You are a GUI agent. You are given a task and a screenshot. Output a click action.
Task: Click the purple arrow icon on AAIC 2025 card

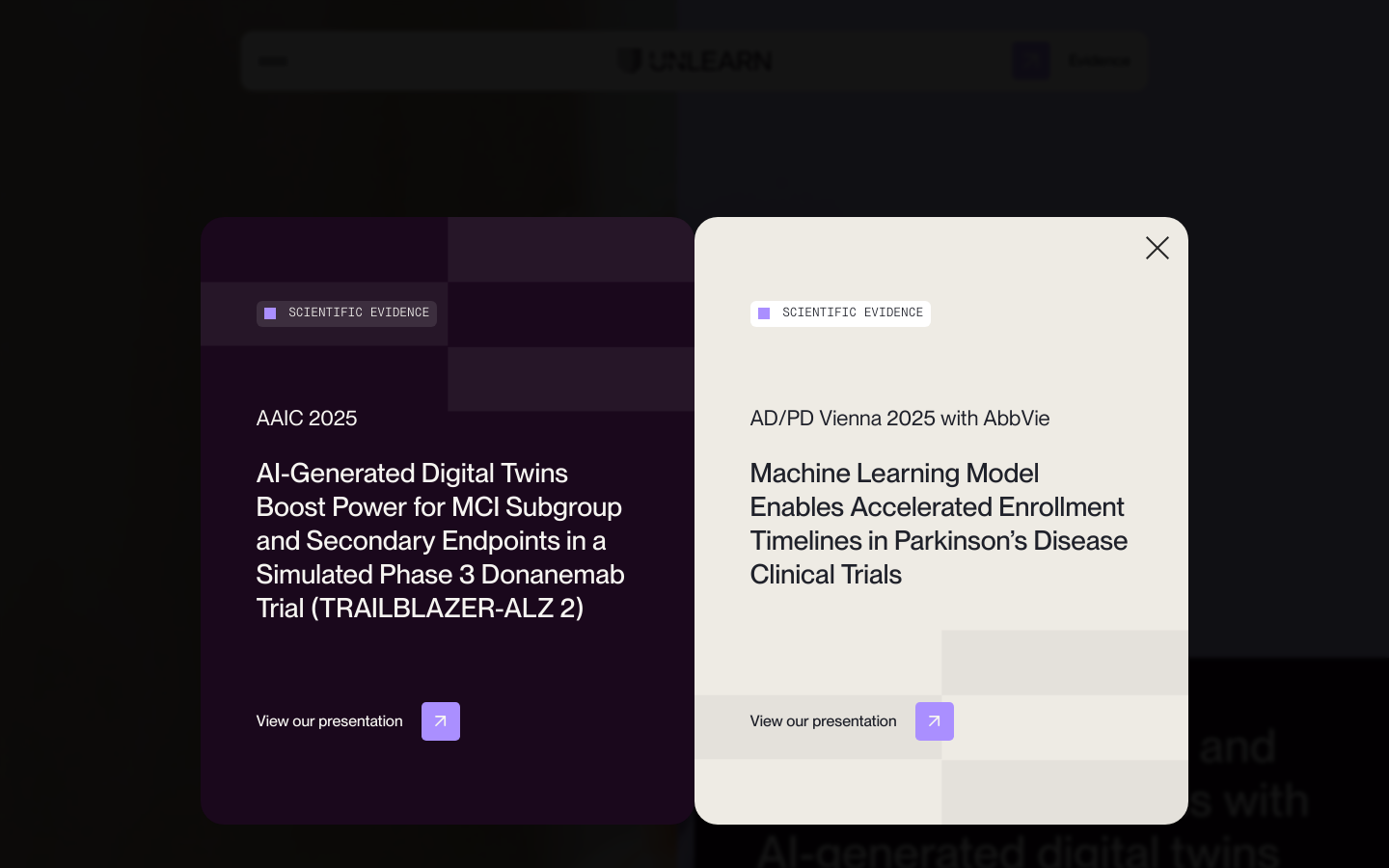pos(440,721)
